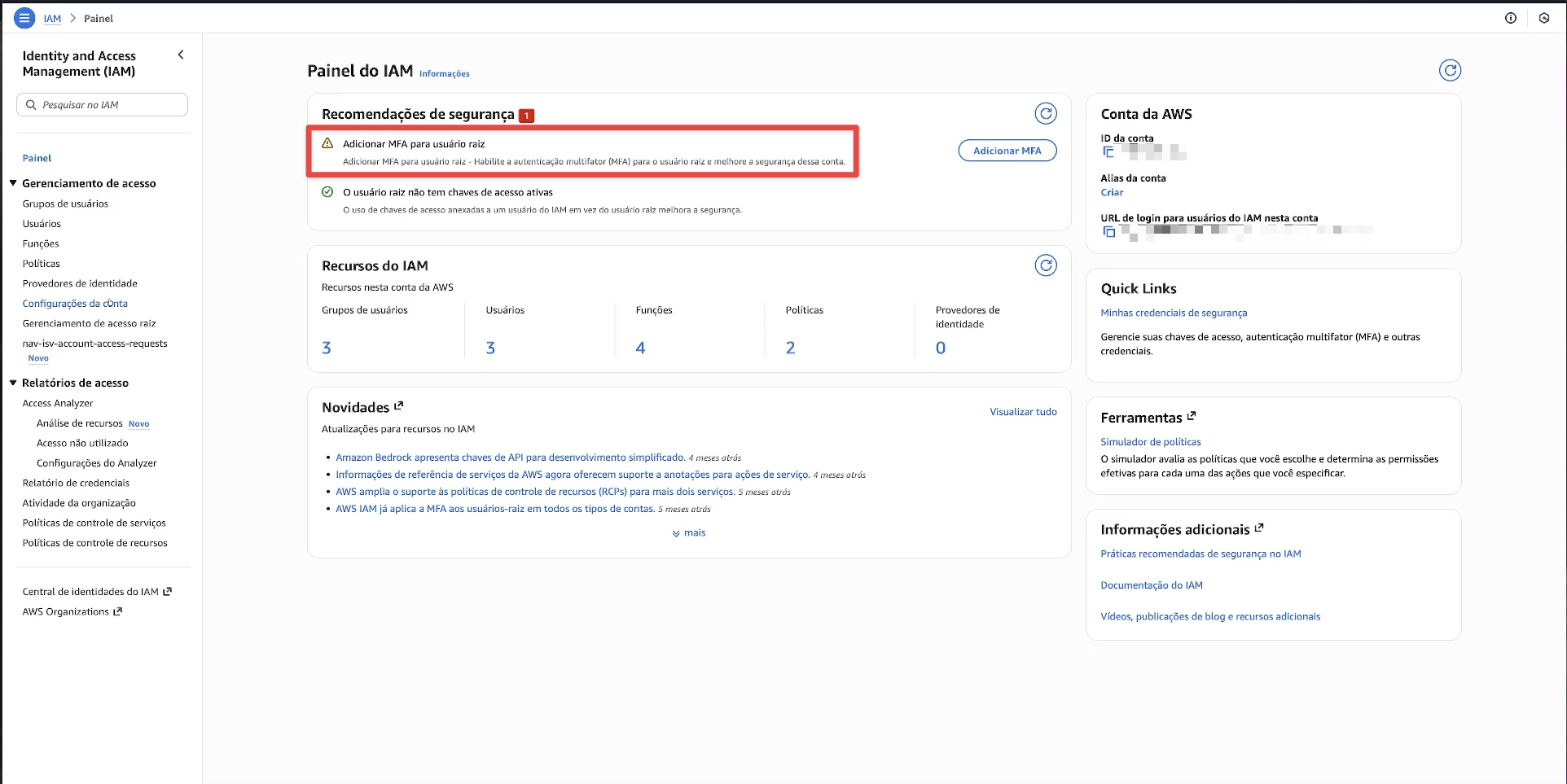Open the hamburger navigation menu
The width and height of the screenshot is (1567, 784).
[24, 18]
